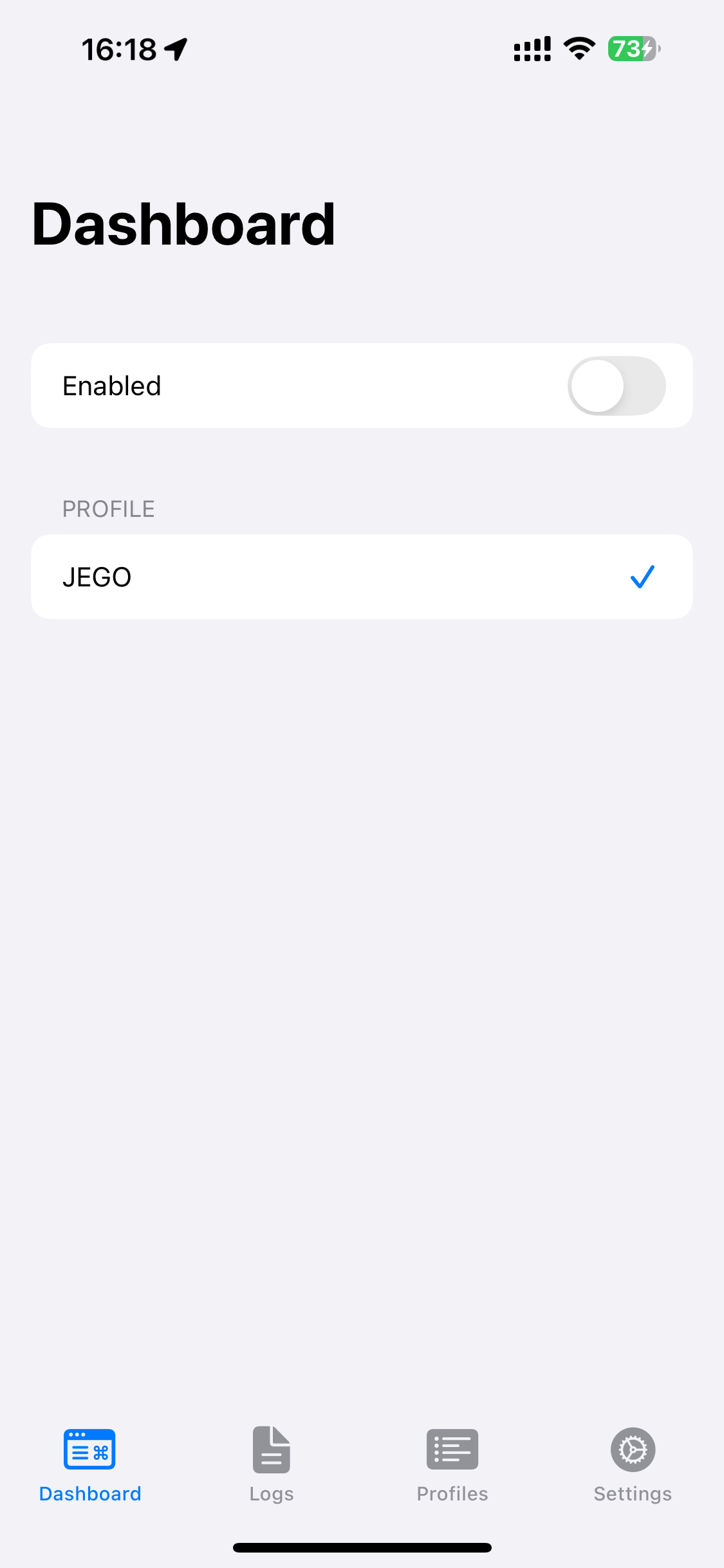Tap the Dashboard tab label
This screenshot has height=1568, width=724.
click(90, 1493)
